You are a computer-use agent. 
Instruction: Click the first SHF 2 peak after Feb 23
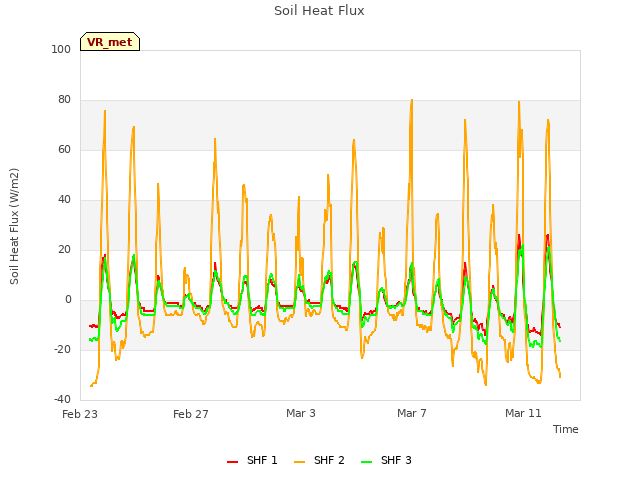click(x=105, y=111)
